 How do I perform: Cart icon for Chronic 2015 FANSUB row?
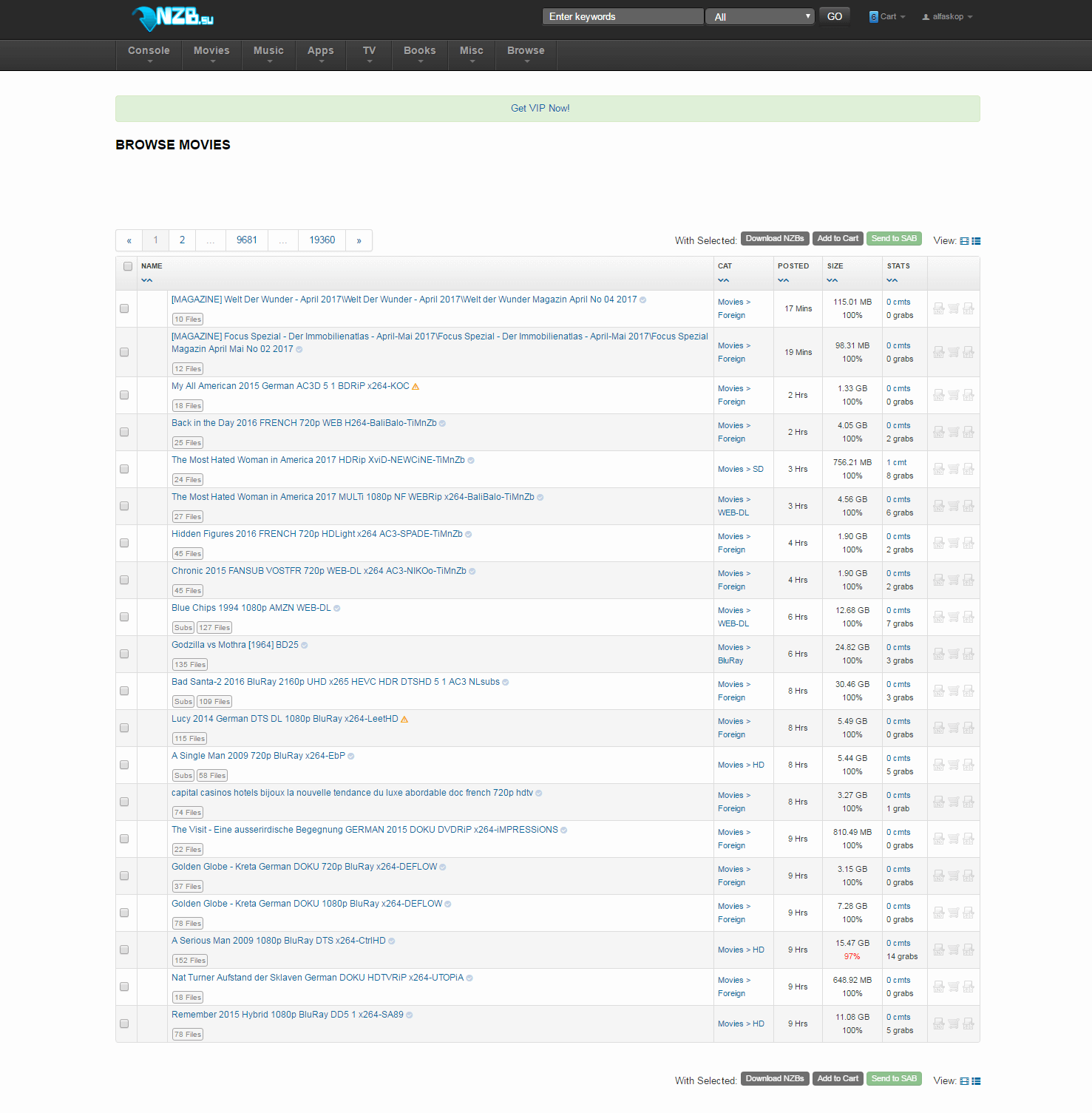pos(954,580)
